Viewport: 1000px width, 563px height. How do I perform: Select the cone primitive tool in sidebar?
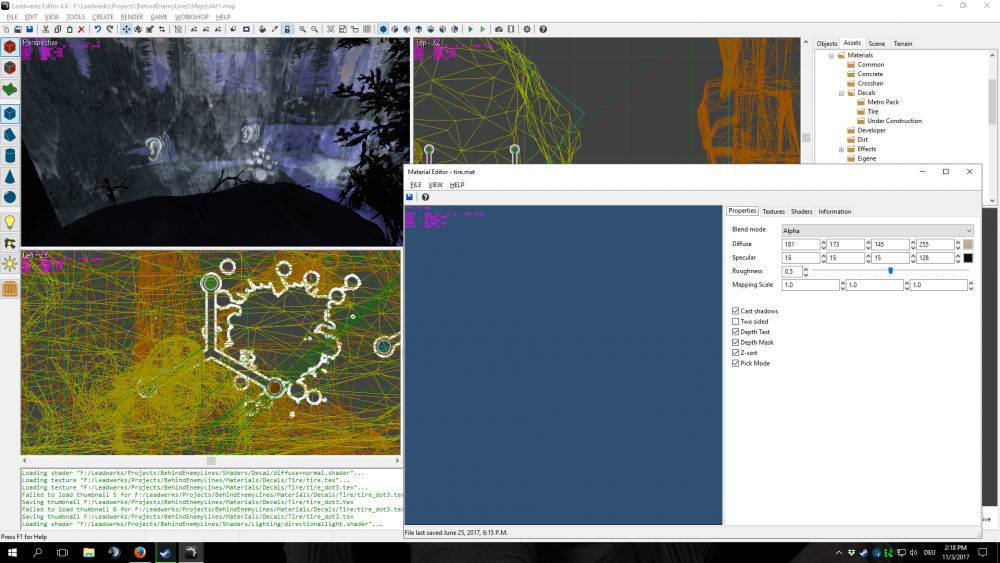tap(10, 177)
